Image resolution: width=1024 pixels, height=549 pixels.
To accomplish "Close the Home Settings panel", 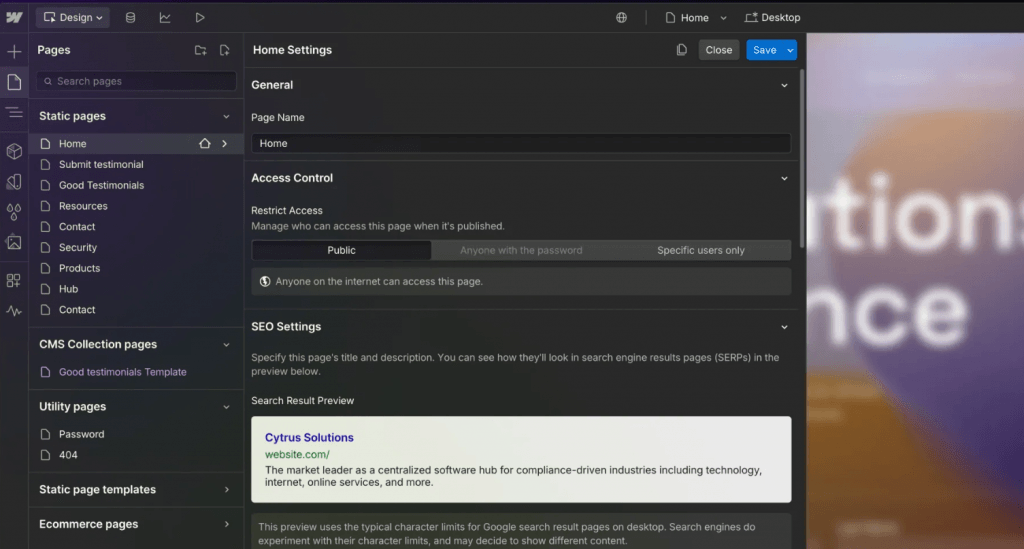I will (x=718, y=50).
